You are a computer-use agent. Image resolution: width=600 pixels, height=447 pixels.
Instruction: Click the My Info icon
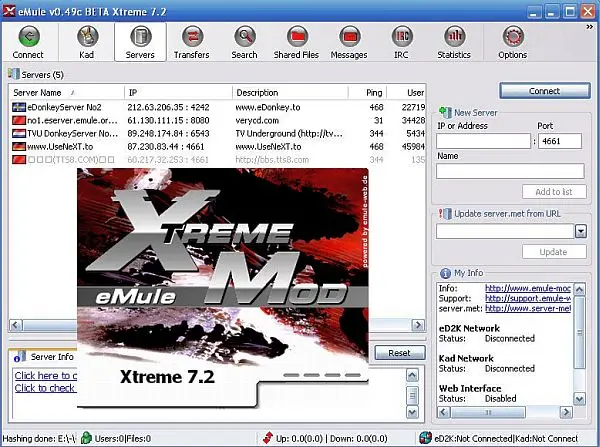(445, 273)
